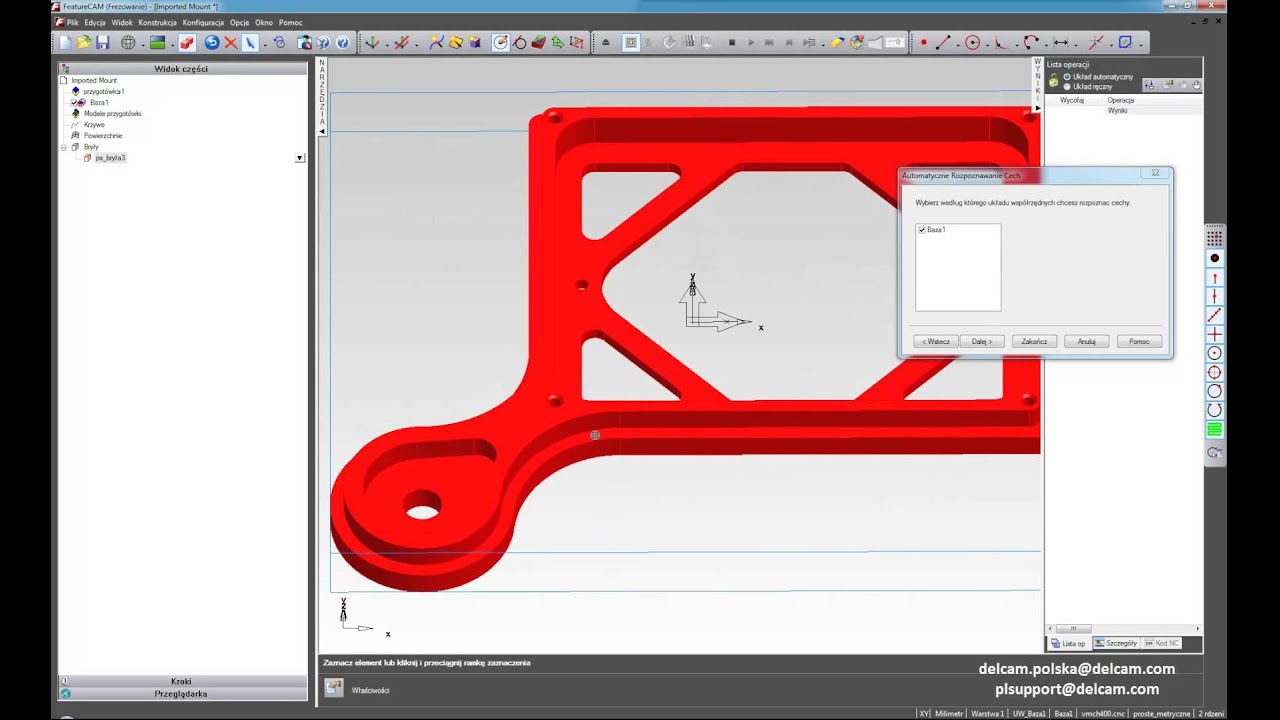Click the Milimetr status bar entry
This screenshot has width=1280, height=720.
[948, 713]
